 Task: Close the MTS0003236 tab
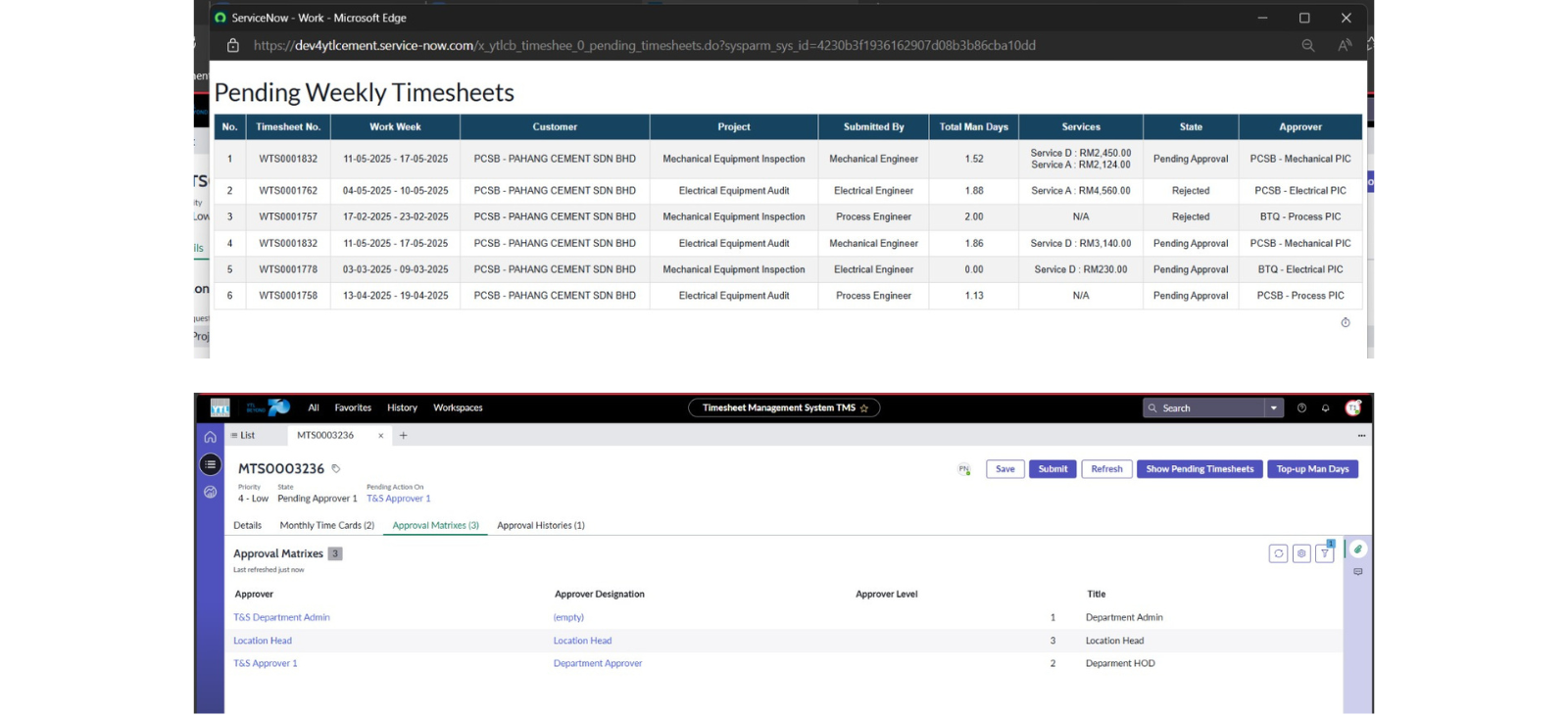pos(380,436)
